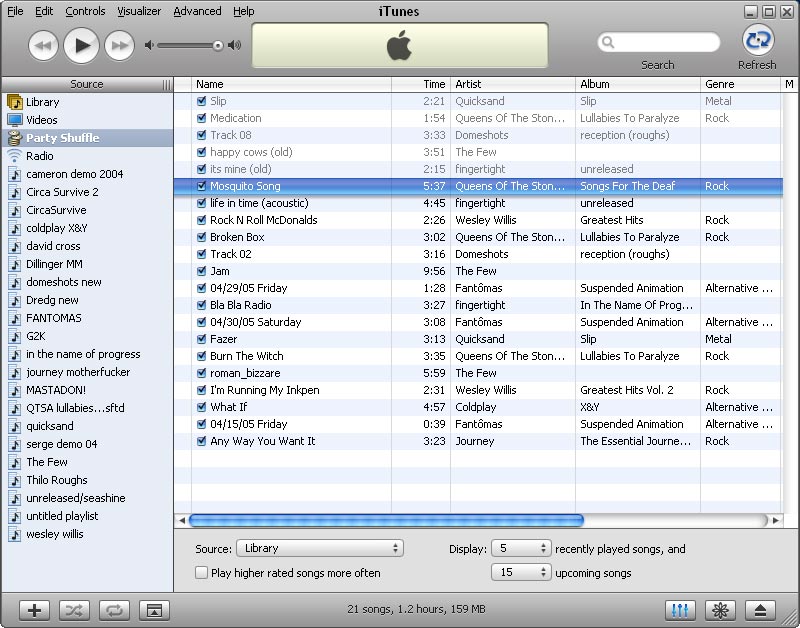Enable Play higher rated songs more often

202,573
